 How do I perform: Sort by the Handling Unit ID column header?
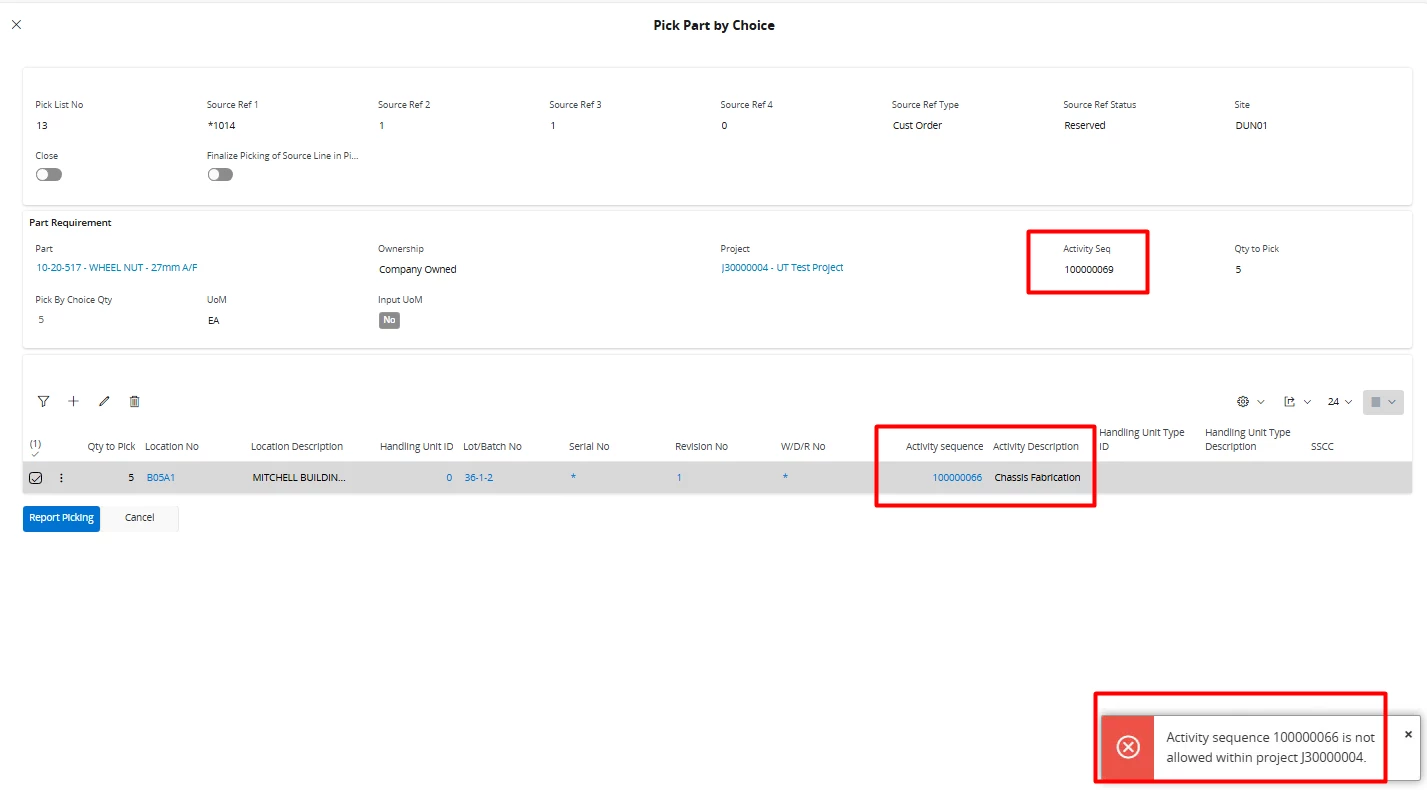click(417, 447)
